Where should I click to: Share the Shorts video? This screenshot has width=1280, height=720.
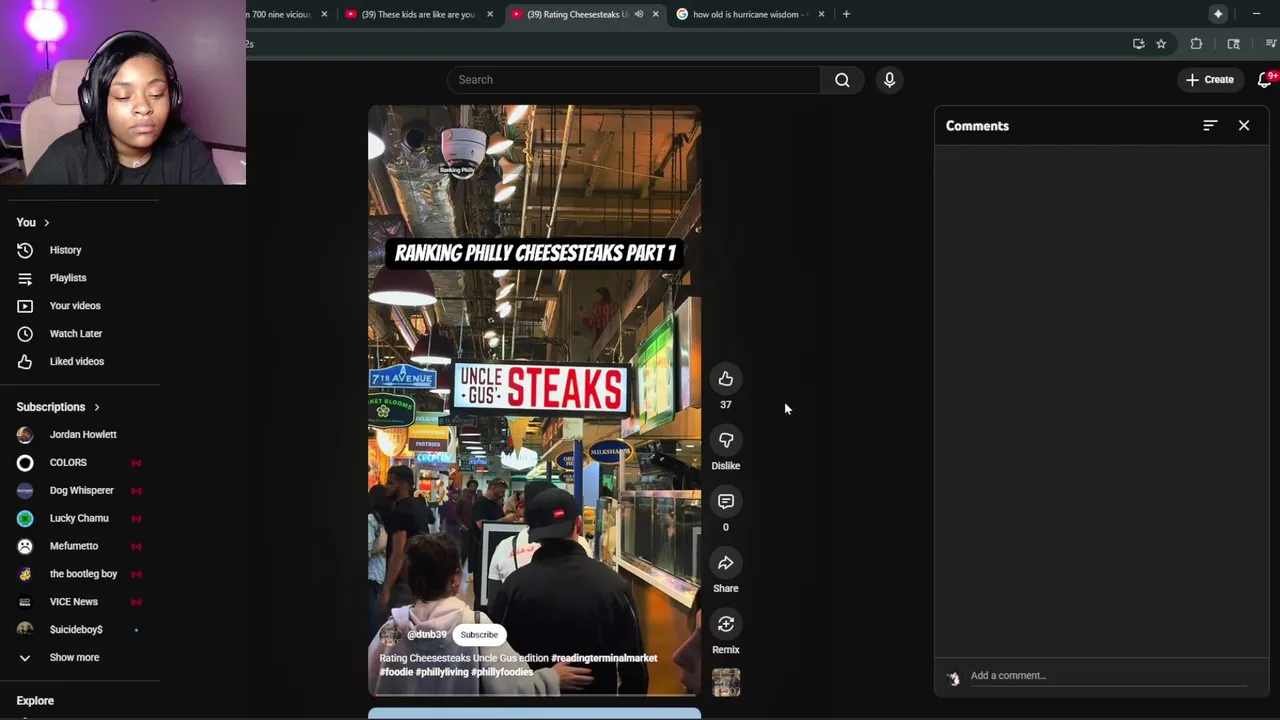click(x=726, y=563)
